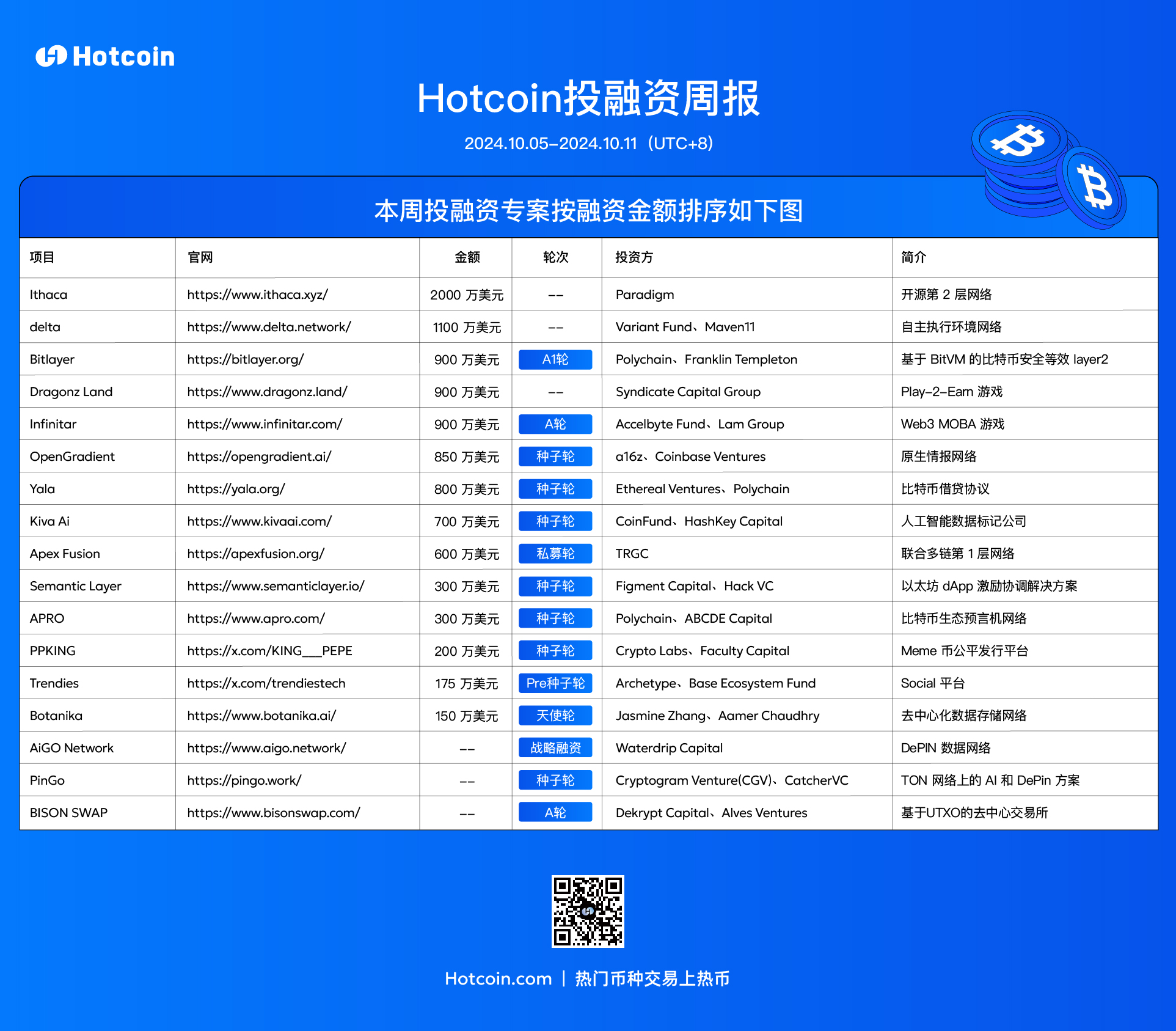
Task: Click the A轮 badge in BISON SWAP row
Action: tap(555, 813)
